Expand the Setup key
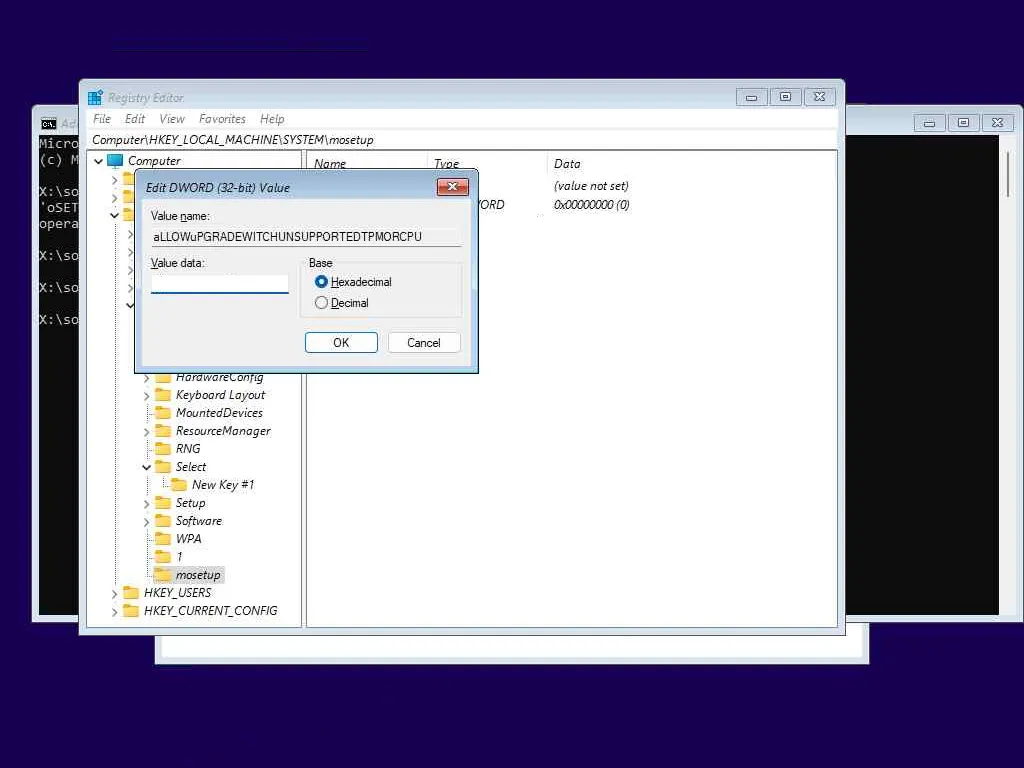Viewport: 1024px width, 768px height. pos(146,504)
